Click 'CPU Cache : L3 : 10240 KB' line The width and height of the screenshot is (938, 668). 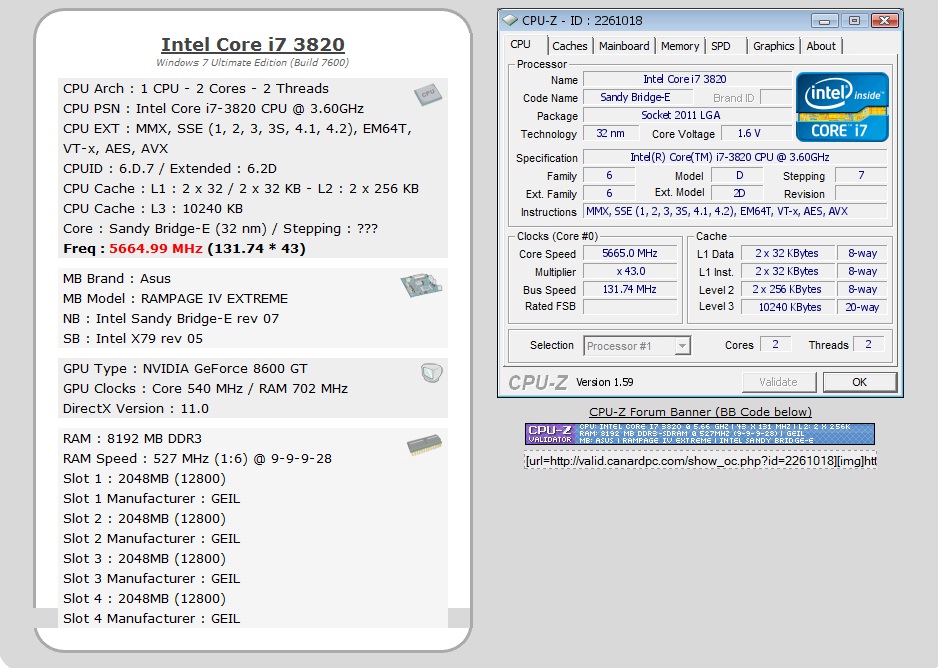153,209
